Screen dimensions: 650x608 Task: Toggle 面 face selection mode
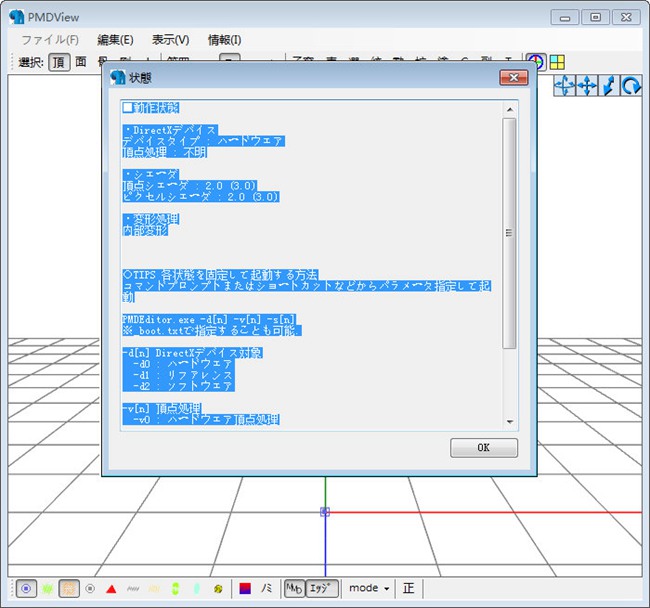click(81, 62)
